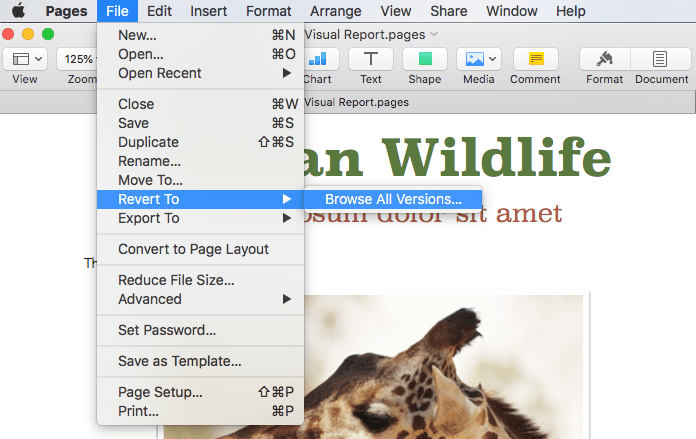Show the Document inspector panel
The image size is (696, 439).
click(x=661, y=59)
